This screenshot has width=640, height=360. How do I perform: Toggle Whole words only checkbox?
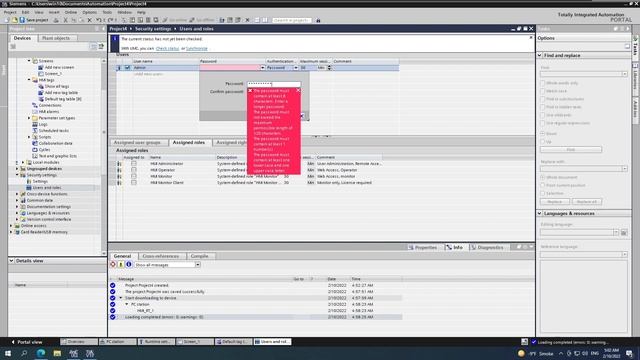click(542, 83)
